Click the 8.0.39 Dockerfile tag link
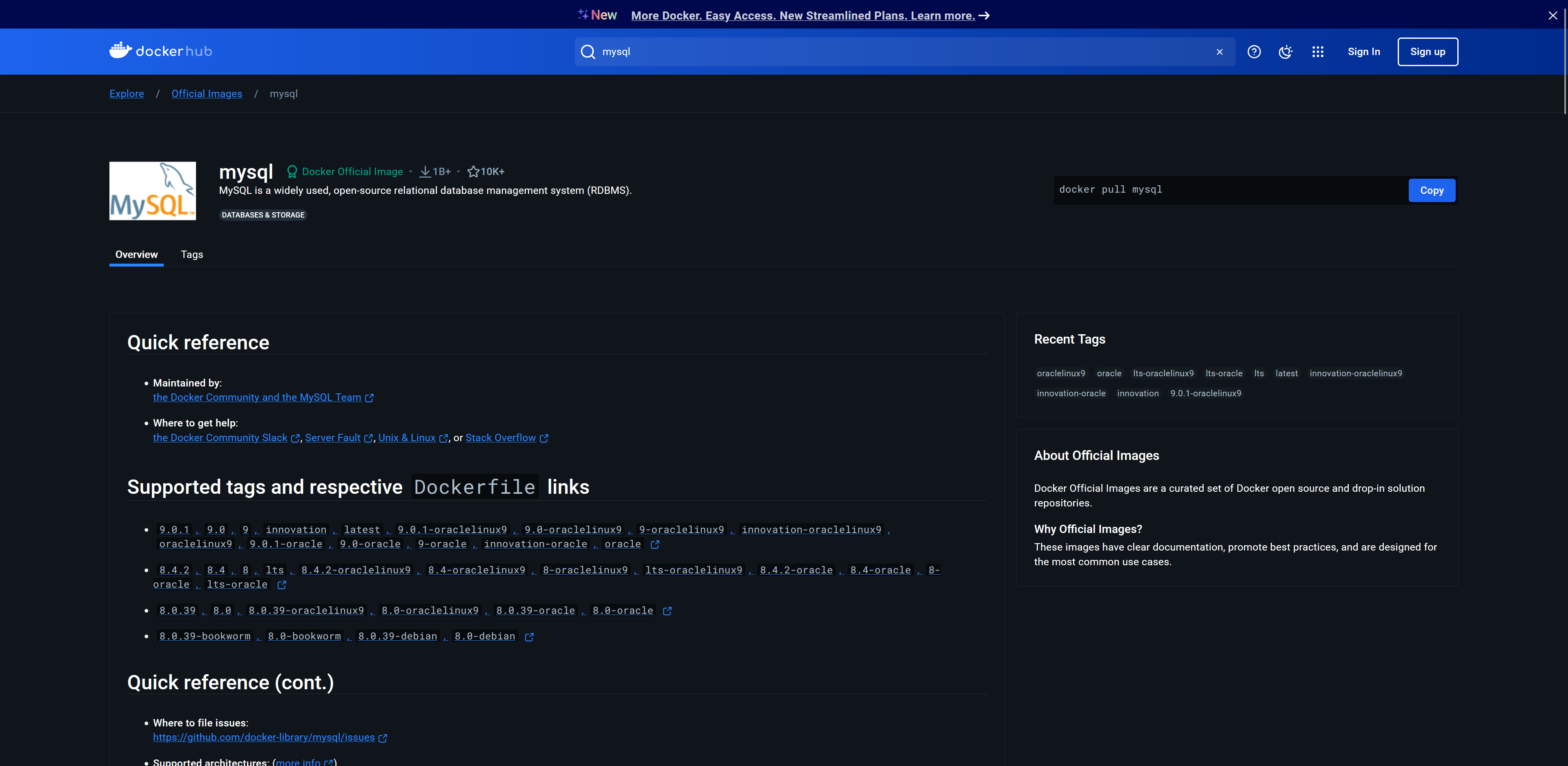 tap(177, 610)
